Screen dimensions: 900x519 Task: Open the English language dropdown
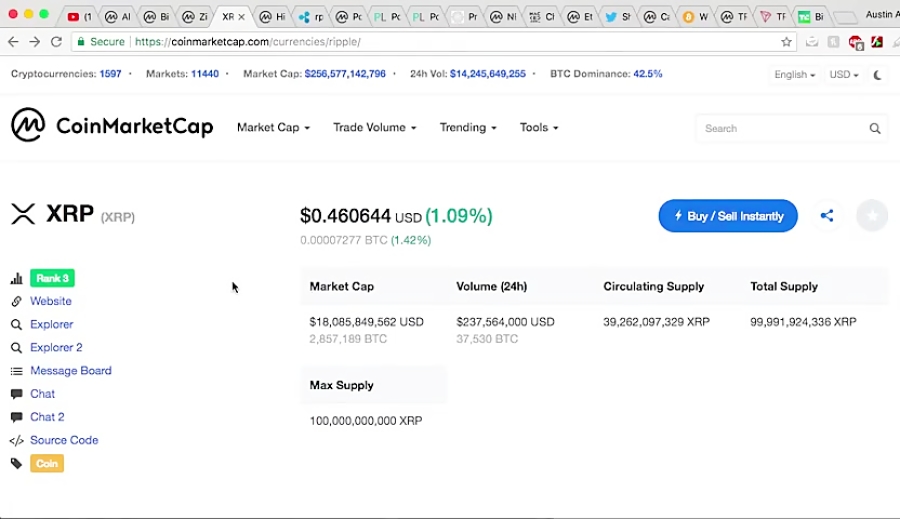pos(794,75)
